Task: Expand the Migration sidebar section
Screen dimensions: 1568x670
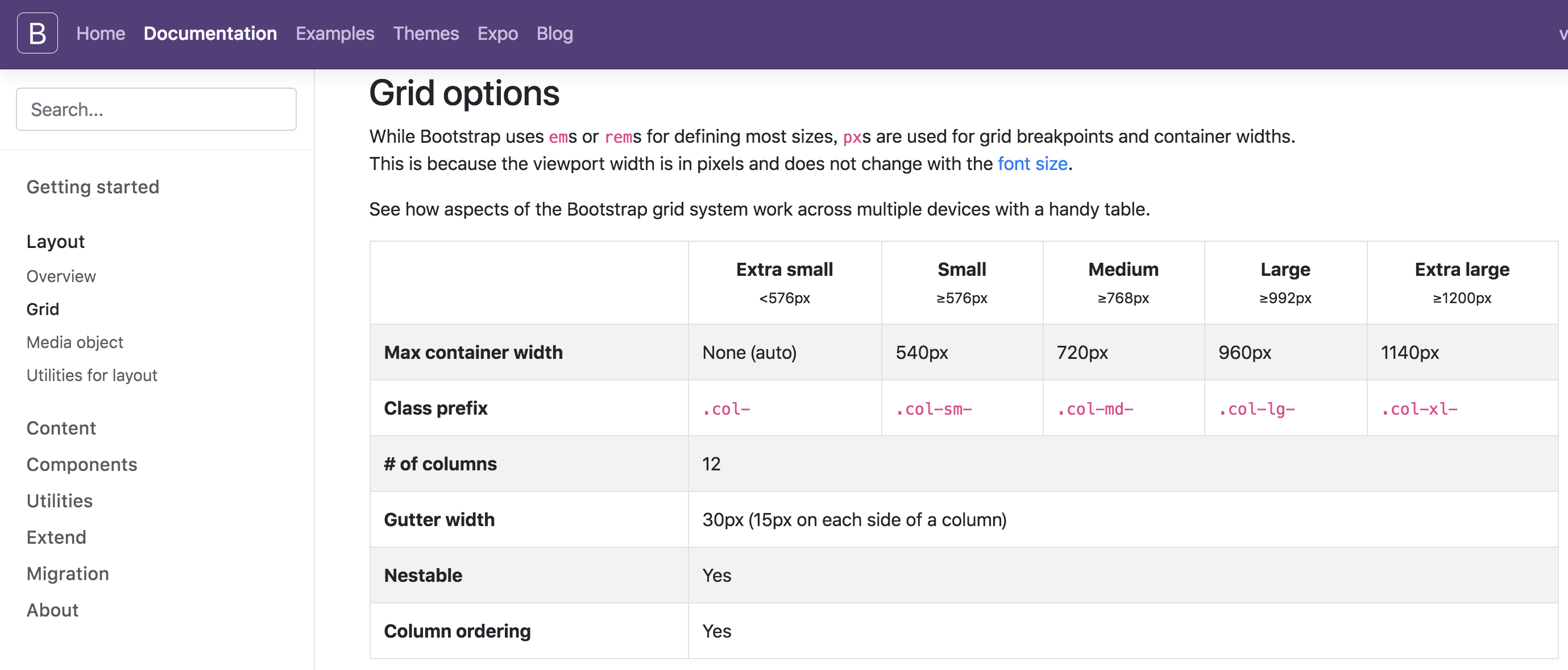Action: [68, 574]
